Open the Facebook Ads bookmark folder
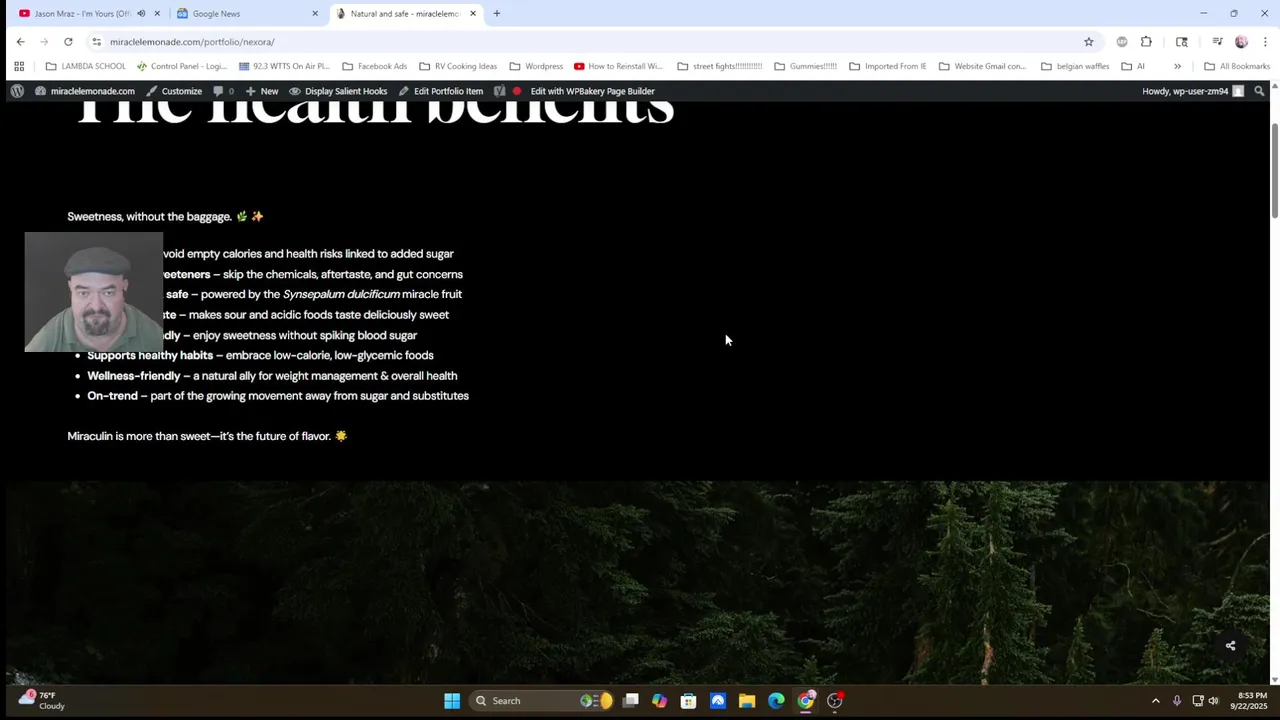The image size is (1280, 720). pos(374,66)
